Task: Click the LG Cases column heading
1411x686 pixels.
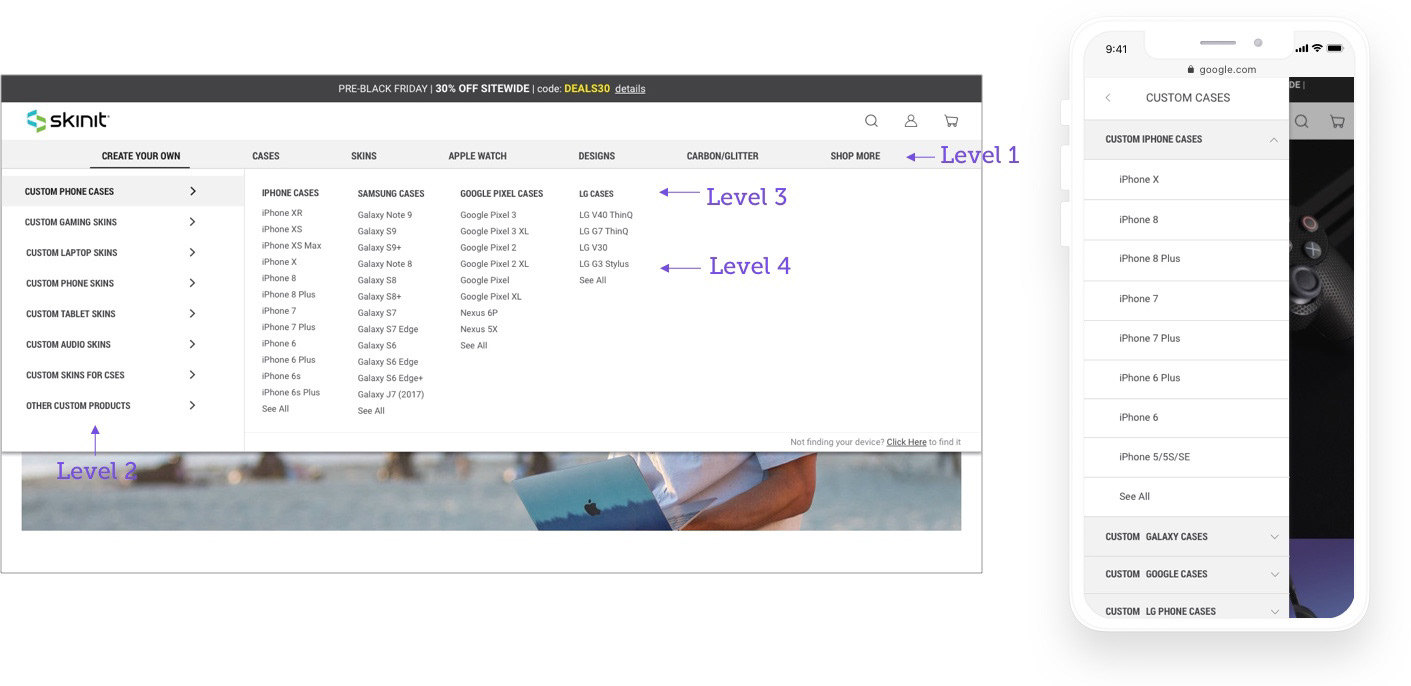Action: point(596,194)
